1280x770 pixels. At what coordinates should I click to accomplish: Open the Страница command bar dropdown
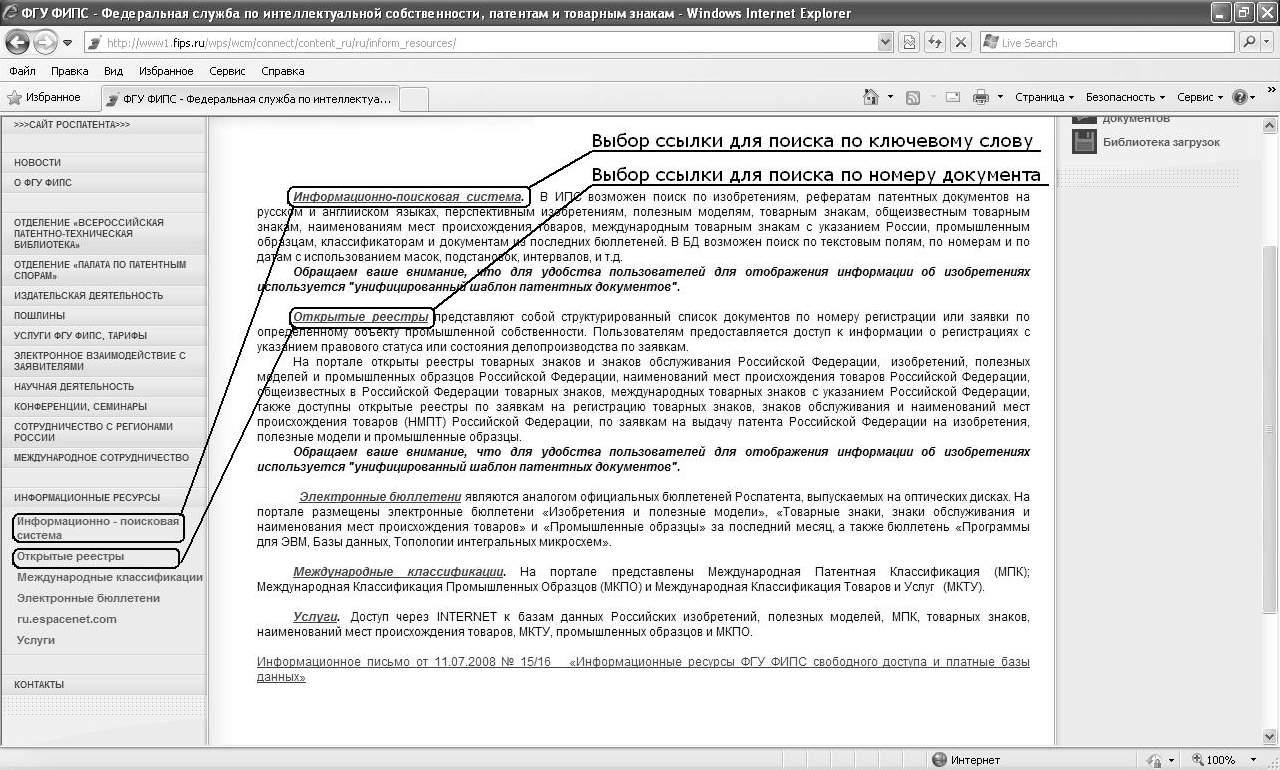(1044, 97)
